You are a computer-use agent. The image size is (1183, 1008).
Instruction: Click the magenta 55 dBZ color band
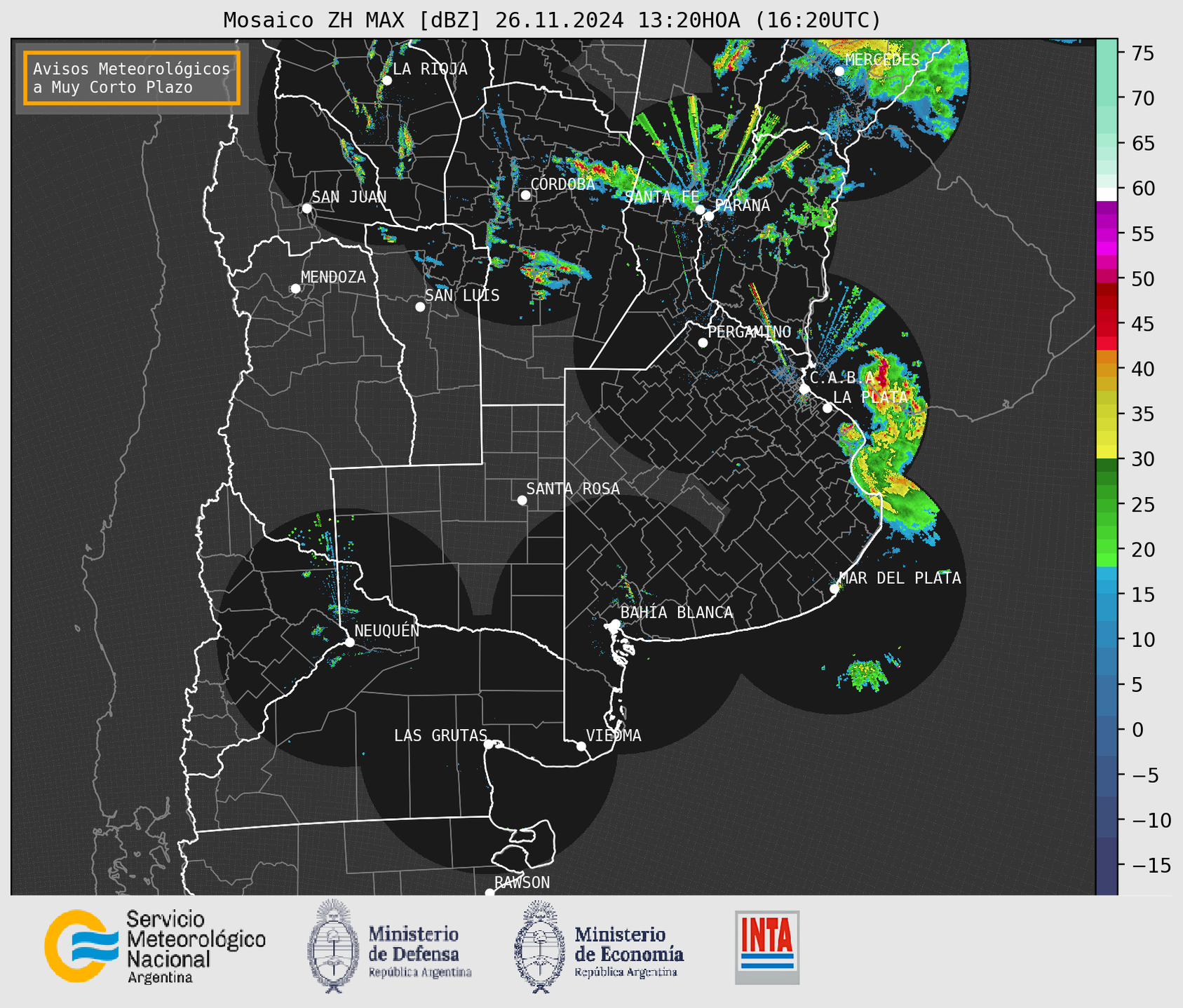pos(1107,234)
